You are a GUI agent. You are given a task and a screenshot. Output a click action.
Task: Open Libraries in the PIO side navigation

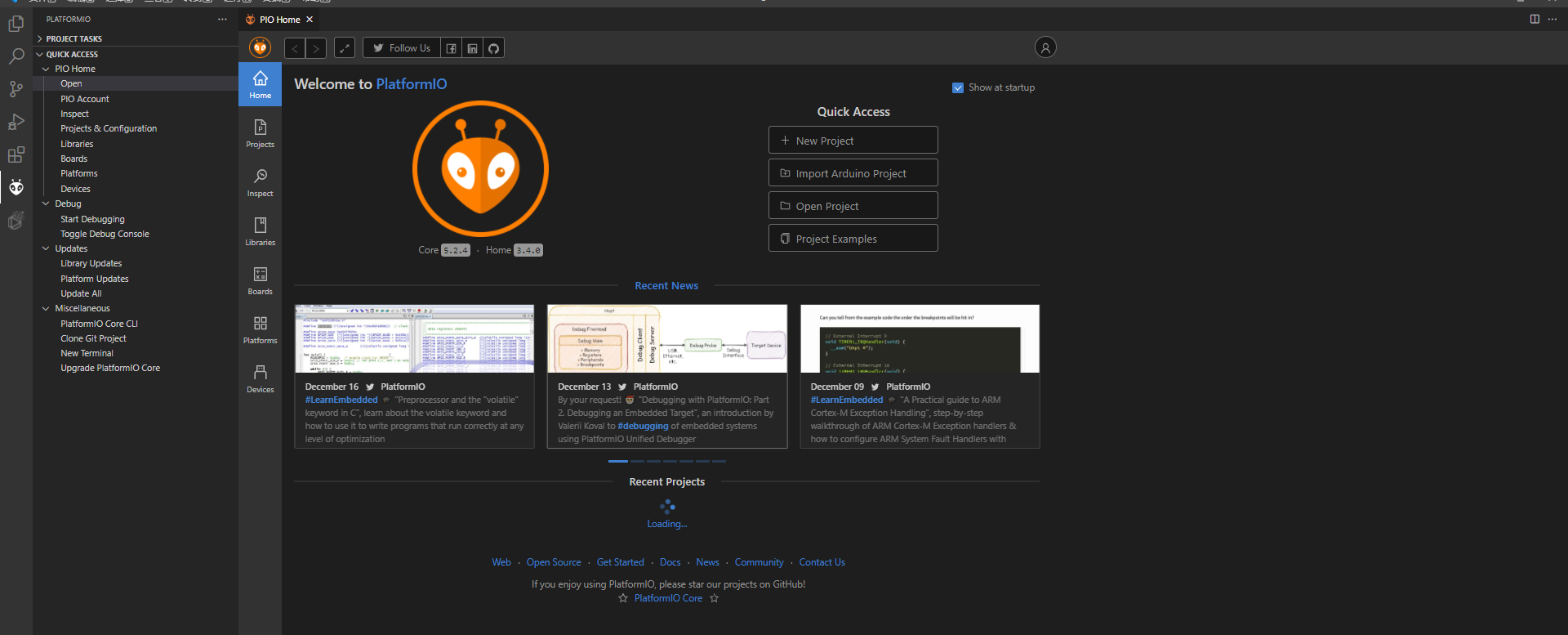point(260,231)
